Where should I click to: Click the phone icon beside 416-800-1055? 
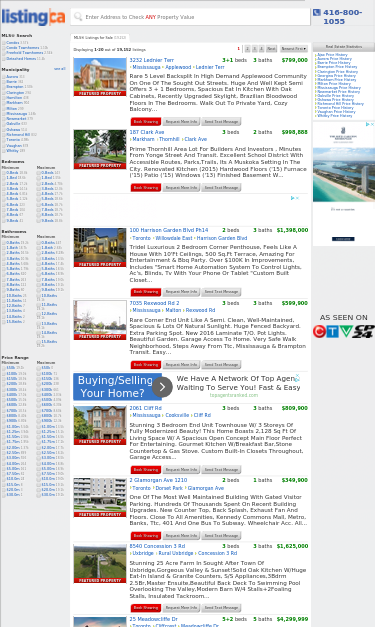tap(317, 12)
